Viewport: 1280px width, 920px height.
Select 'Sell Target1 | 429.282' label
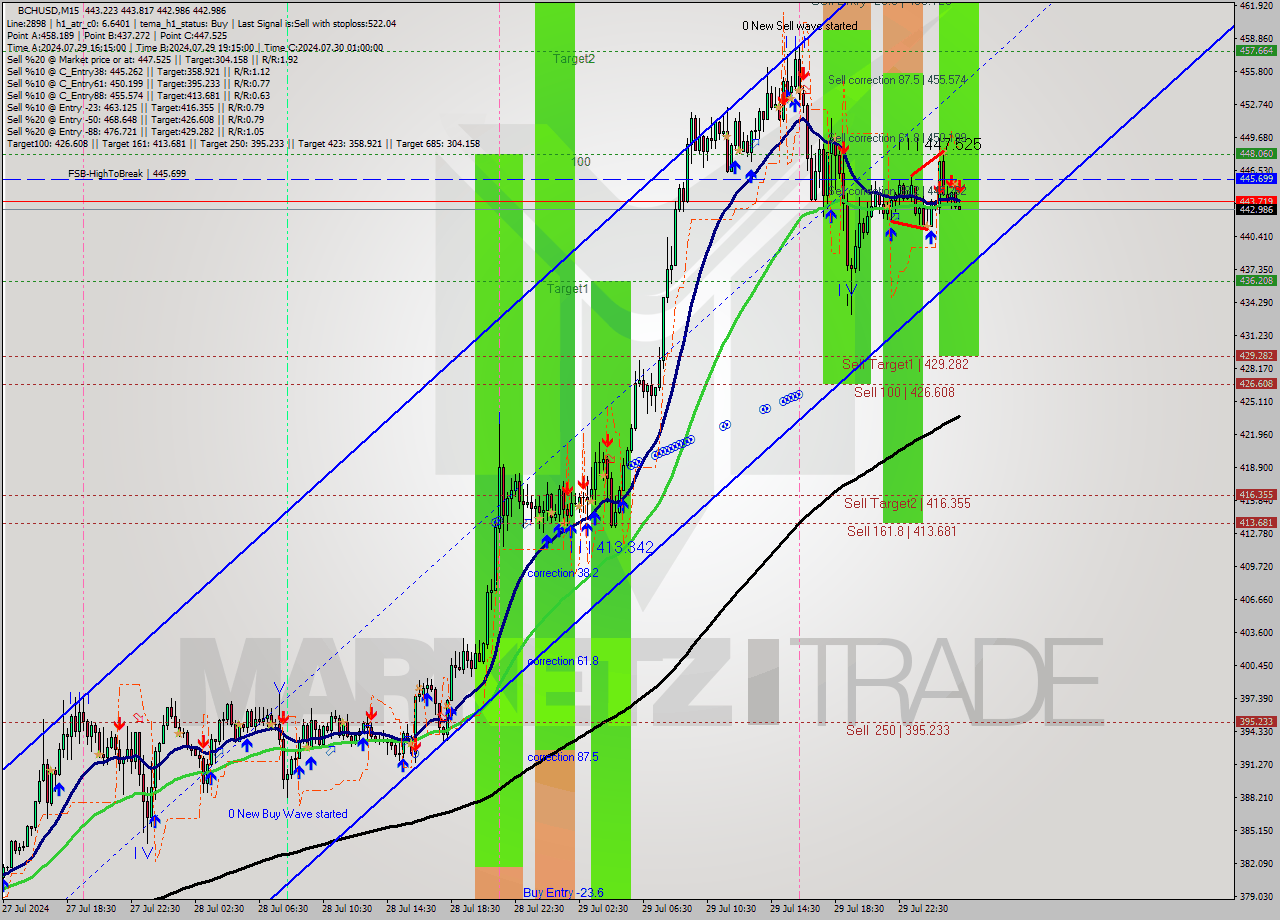pos(905,364)
